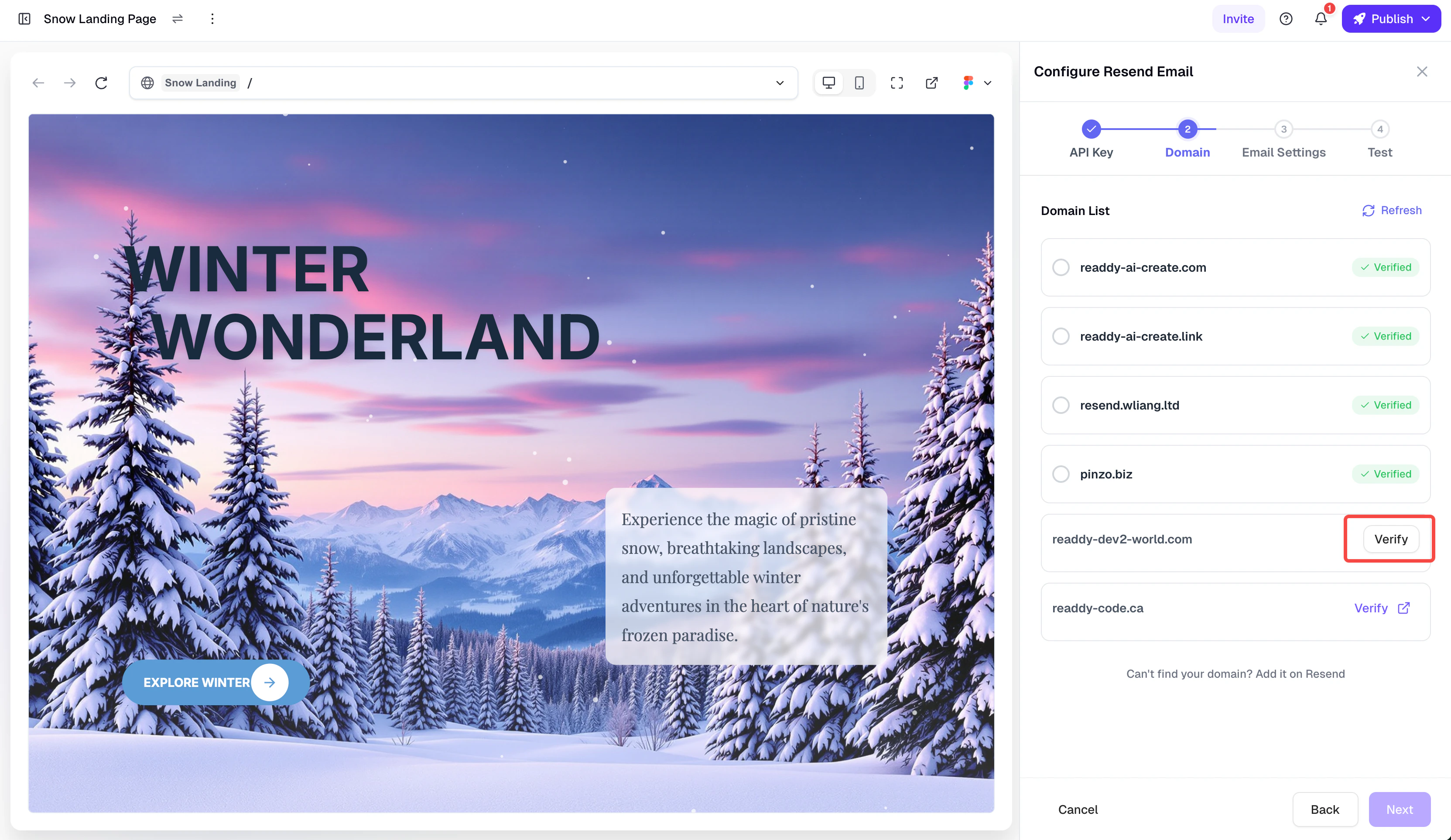The width and height of the screenshot is (1451, 840).
Task: Open preview in new window icon
Action: [932, 83]
